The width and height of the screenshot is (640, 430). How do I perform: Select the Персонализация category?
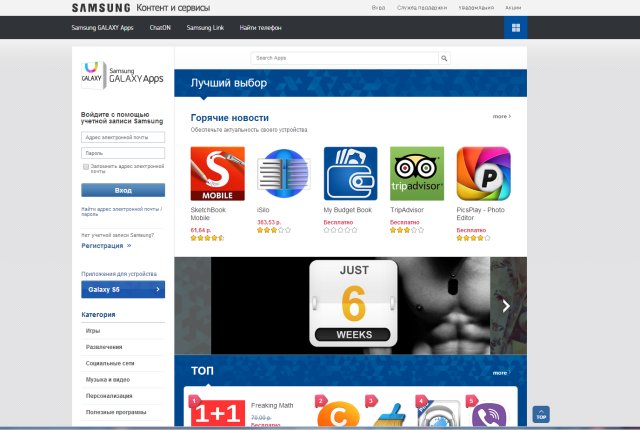point(123,396)
